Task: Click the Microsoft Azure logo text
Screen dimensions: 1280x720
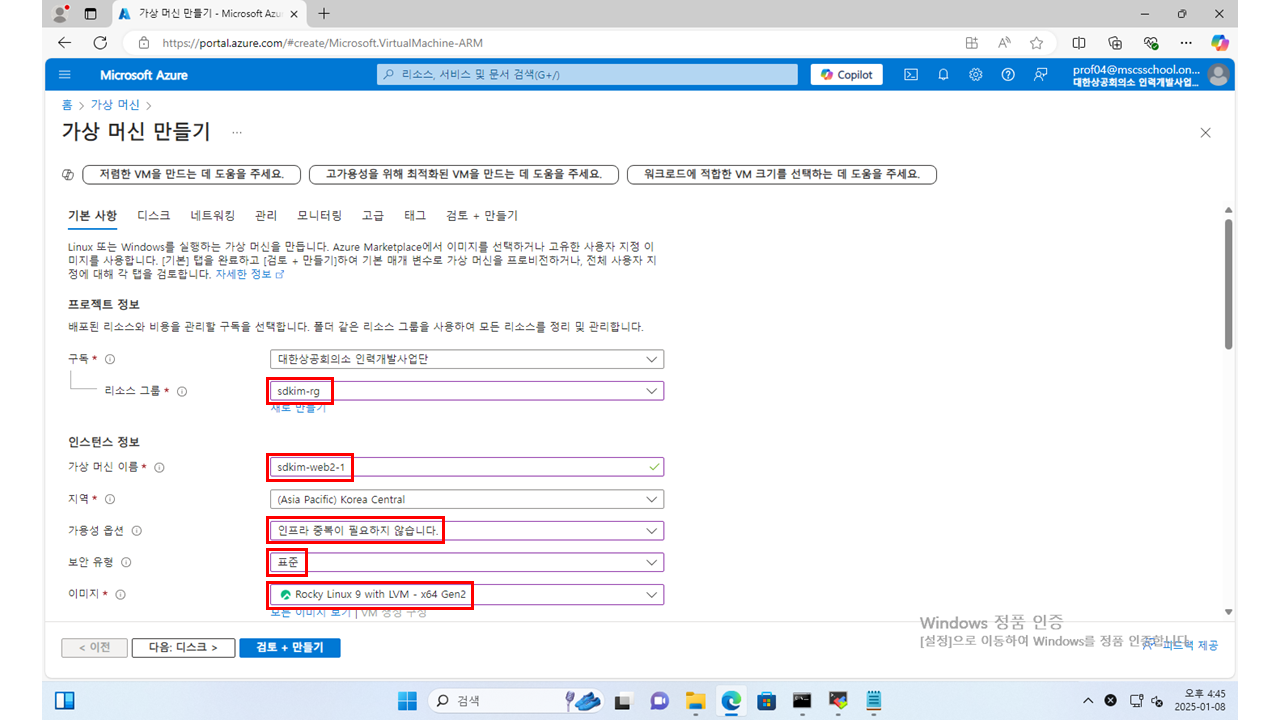Action: [144, 75]
